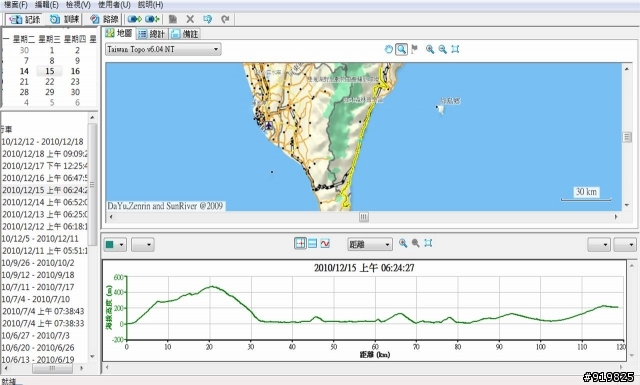The image size is (640, 385).
Task: Select activity 2010/12/16 上午 06:47
Action: (x=44, y=178)
